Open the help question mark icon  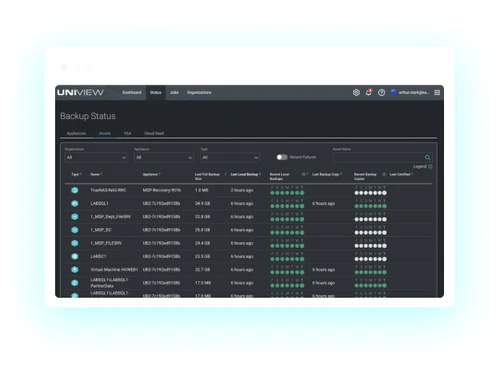click(381, 92)
